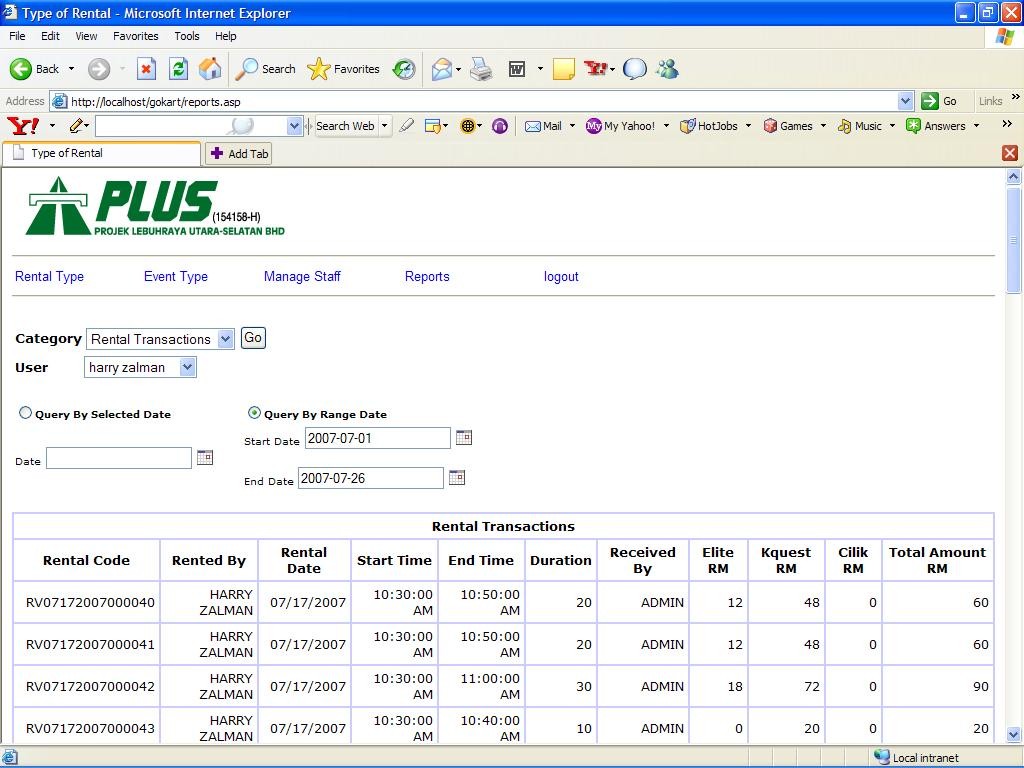The width and height of the screenshot is (1024, 768).
Task: Click the Back navigation icon
Action: coord(22,69)
